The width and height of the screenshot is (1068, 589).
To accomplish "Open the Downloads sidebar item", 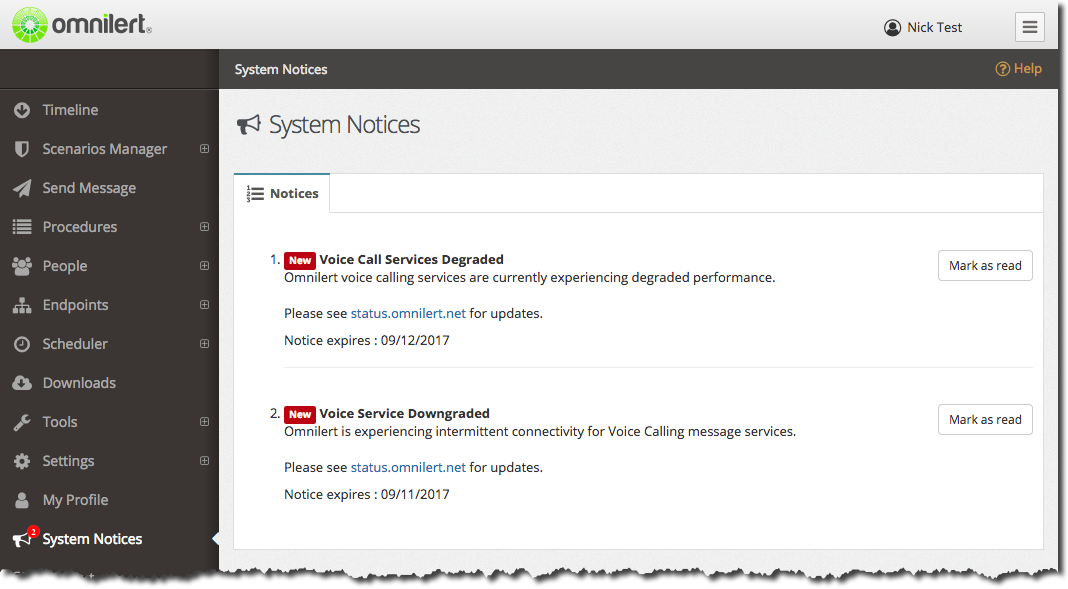I will click(x=109, y=383).
